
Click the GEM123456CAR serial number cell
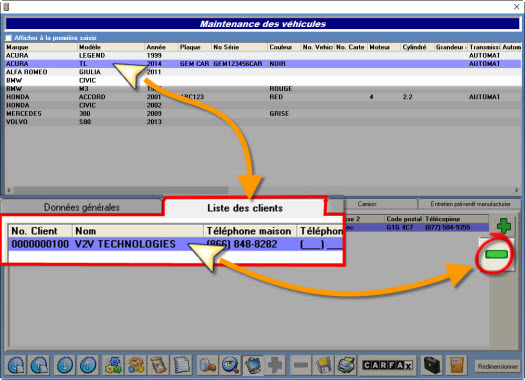[x=238, y=64]
